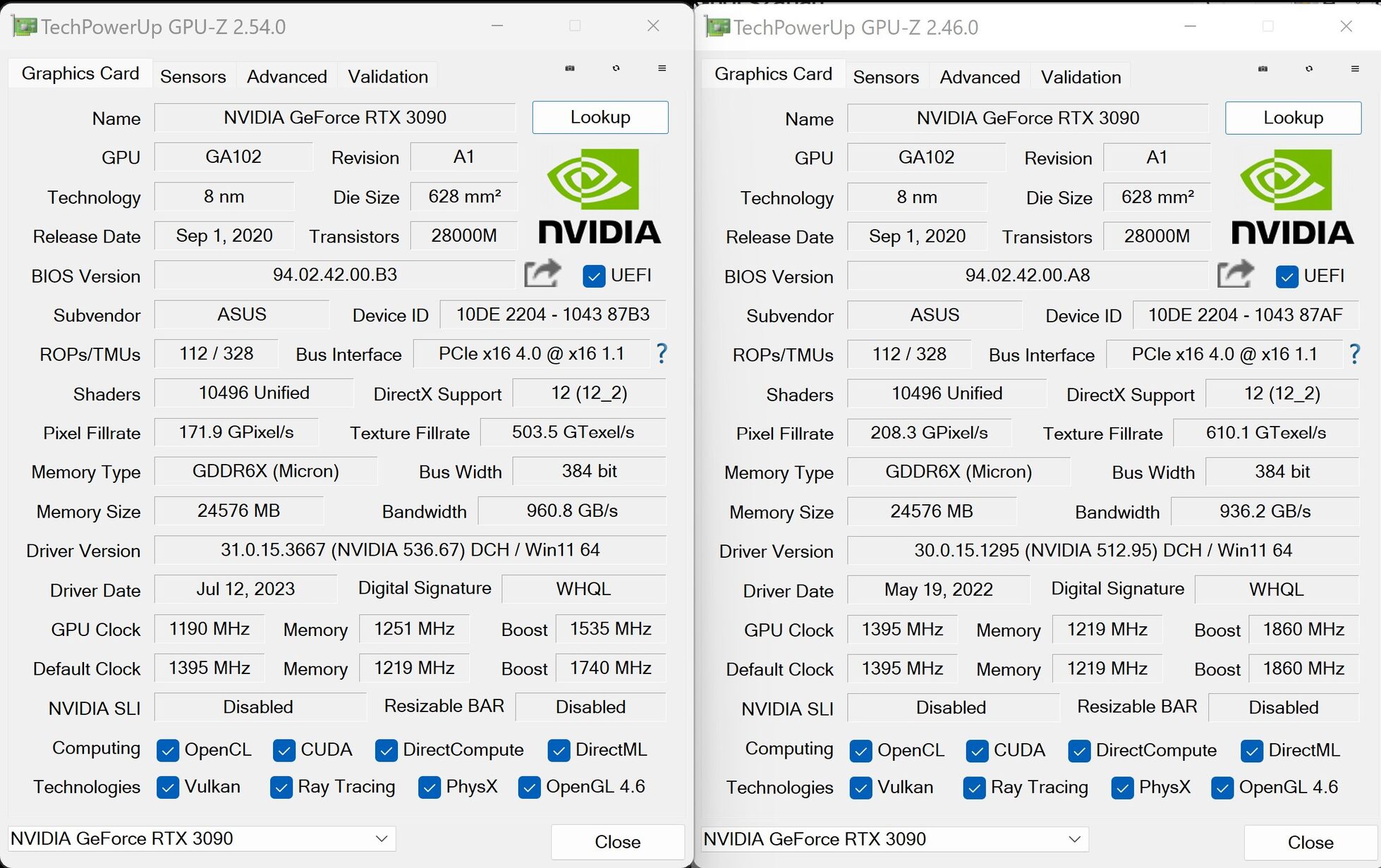Click GPU-Z 2.54.0 title bar app icon
This screenshot has height=868, width=1381.
[x=25, y=27]
